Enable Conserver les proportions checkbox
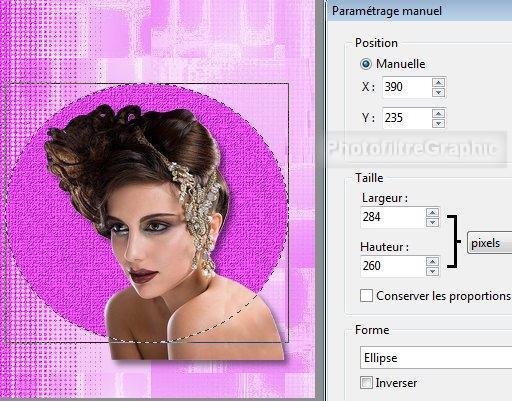The width and height of the screenshot is (512, 401). tap(366, 296)
